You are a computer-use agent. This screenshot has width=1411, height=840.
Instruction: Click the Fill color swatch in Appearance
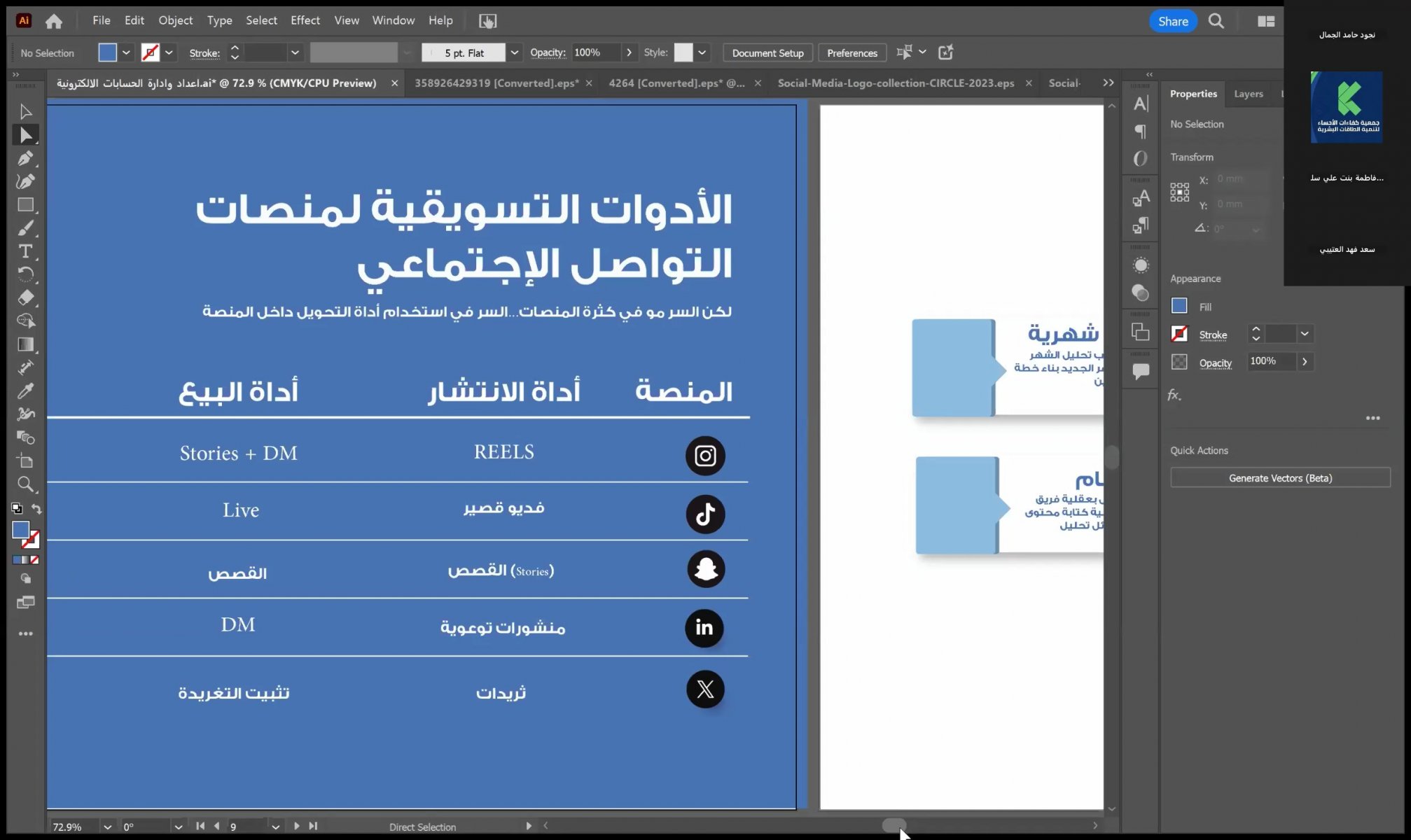click(x=1179, y=306)
